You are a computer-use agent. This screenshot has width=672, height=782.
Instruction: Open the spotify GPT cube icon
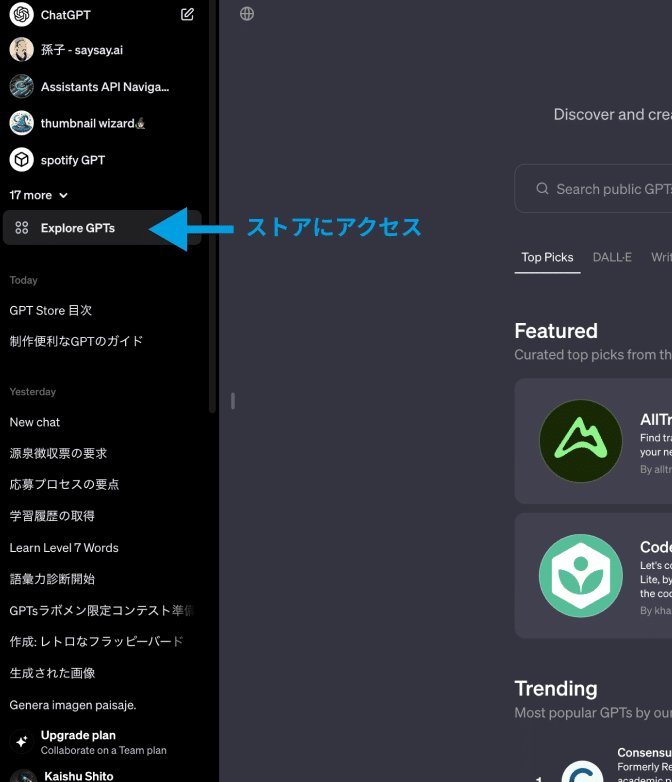pos(22,159)
